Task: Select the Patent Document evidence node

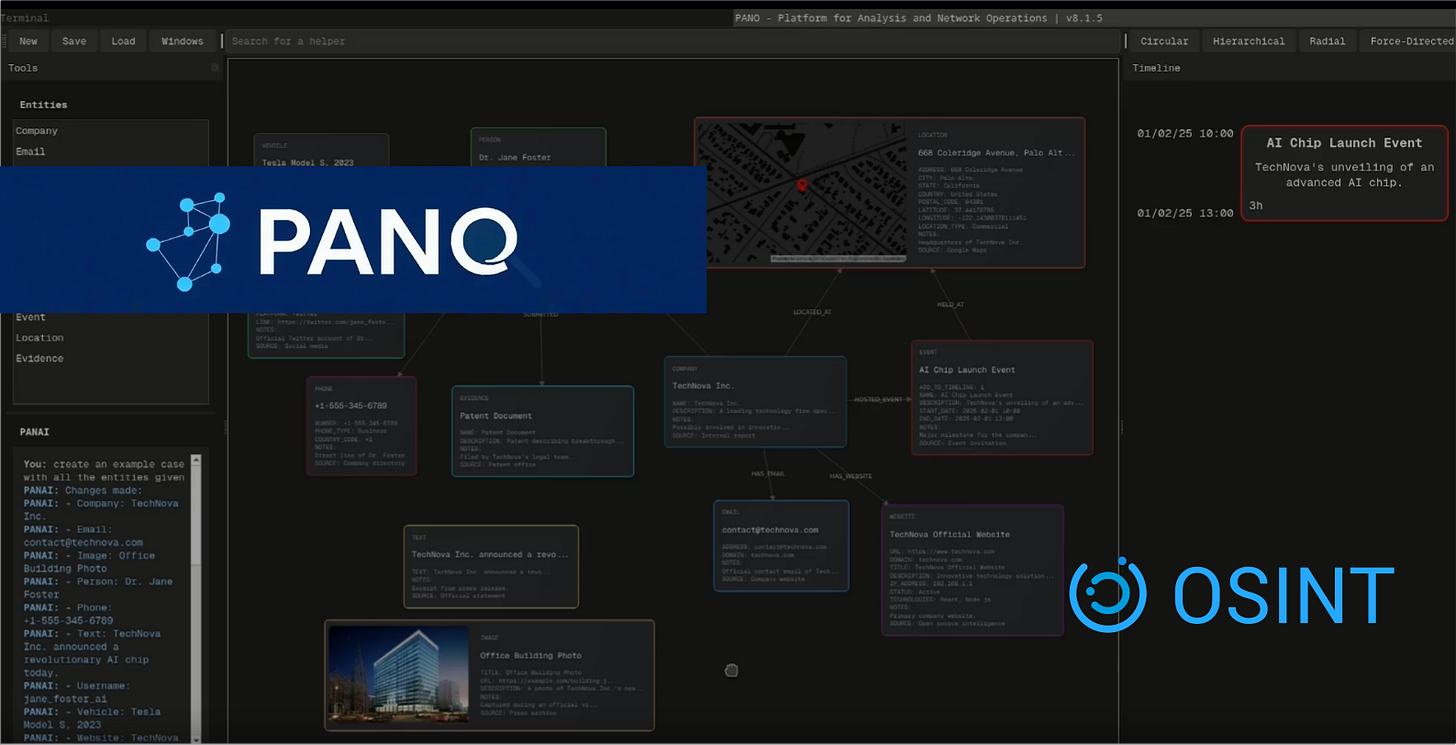Action: [x=542, y=431]
